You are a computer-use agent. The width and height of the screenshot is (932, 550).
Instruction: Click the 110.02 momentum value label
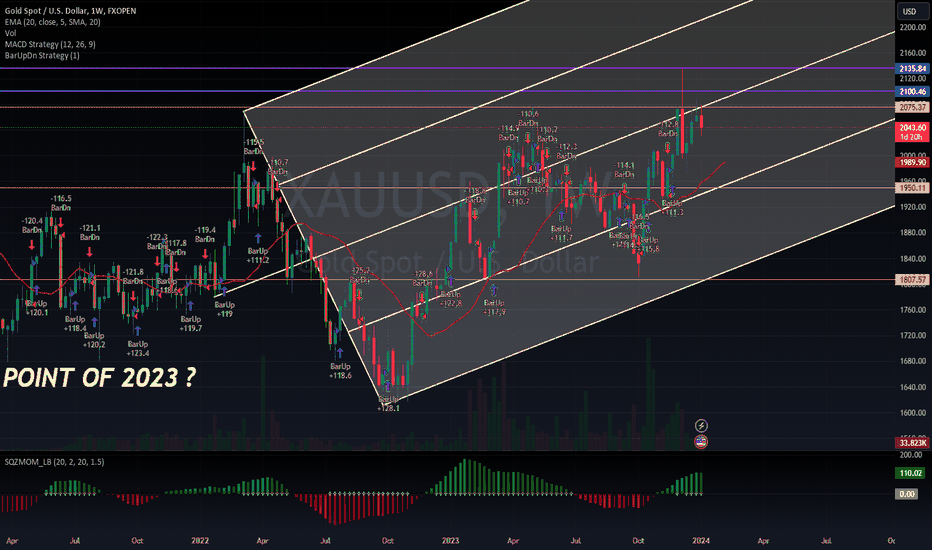pyautogui.click(x=911, y=473)
